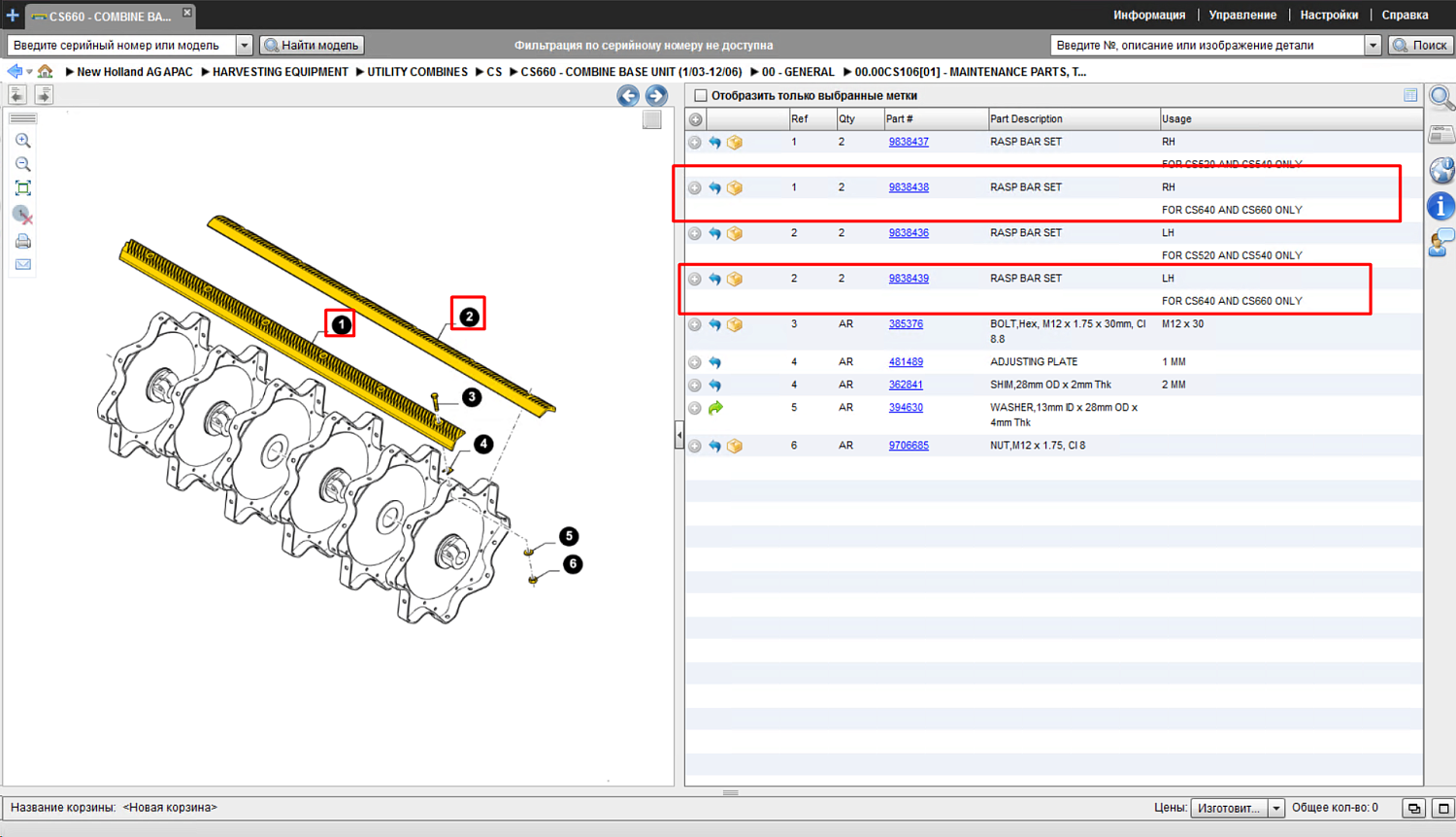
Task: Email the diagram via envelope icon
Action: (x=23, y=264)
